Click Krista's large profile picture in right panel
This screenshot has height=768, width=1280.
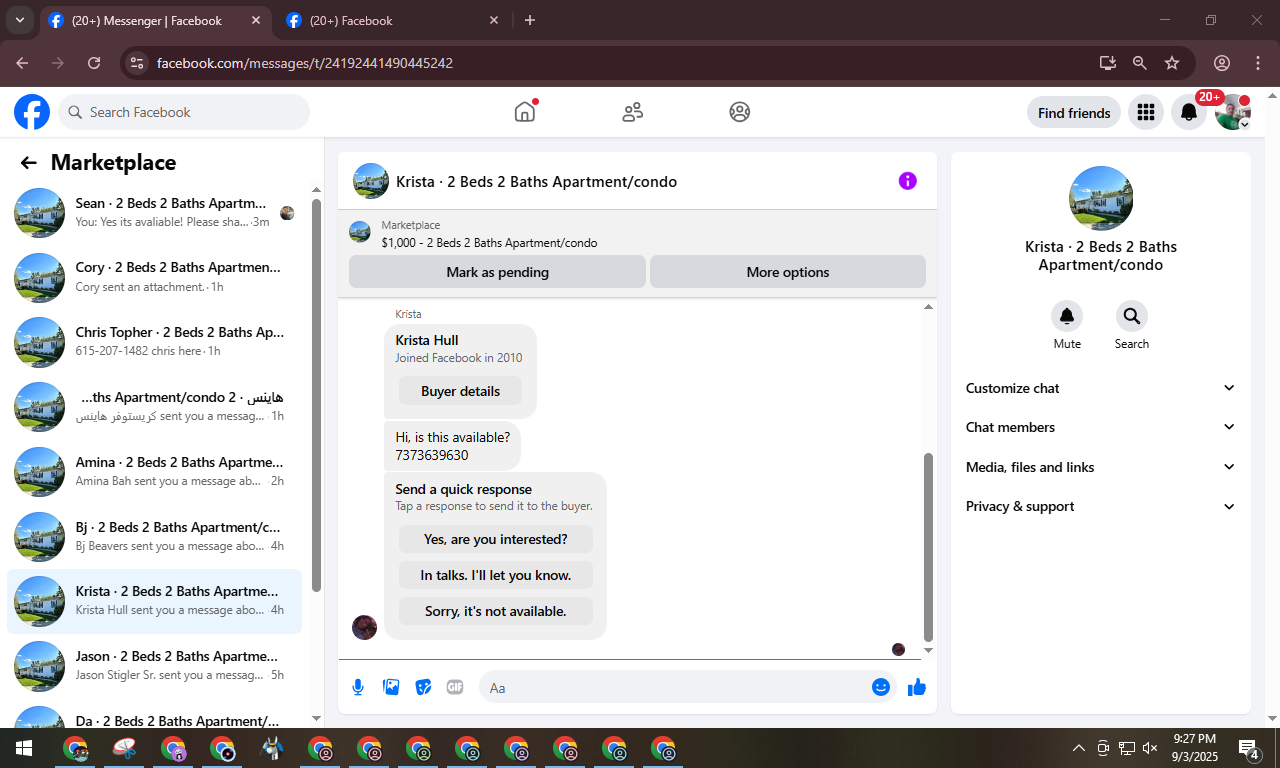pos(1101,198)
